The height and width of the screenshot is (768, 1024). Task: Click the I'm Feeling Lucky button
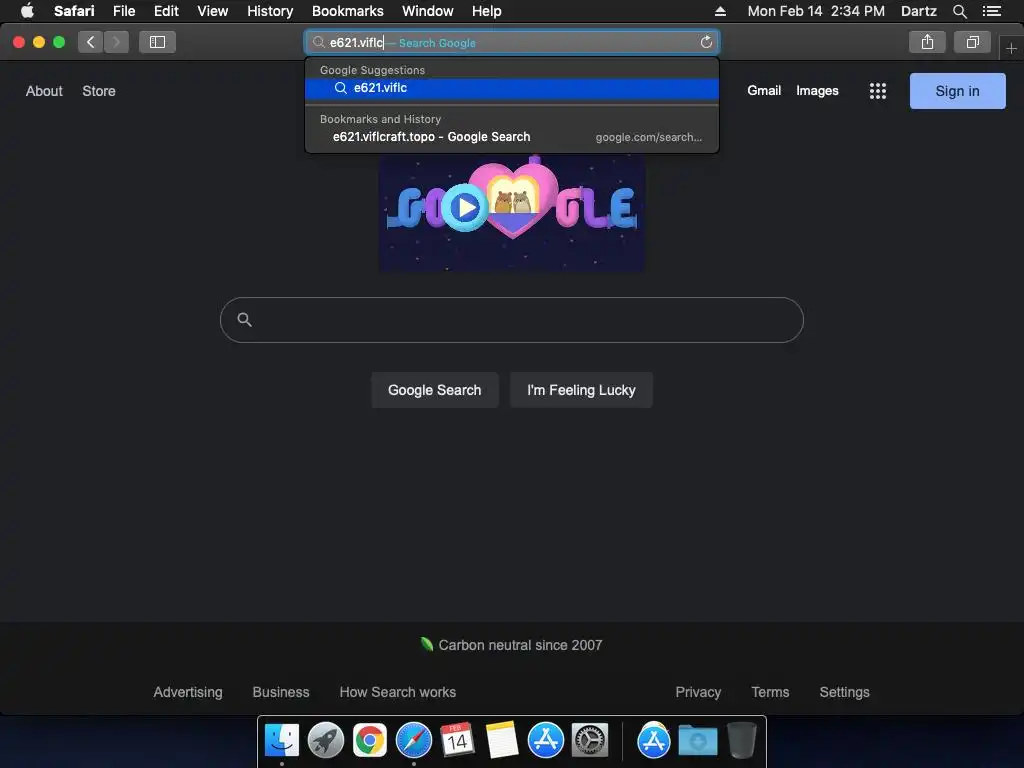(581, 390)
